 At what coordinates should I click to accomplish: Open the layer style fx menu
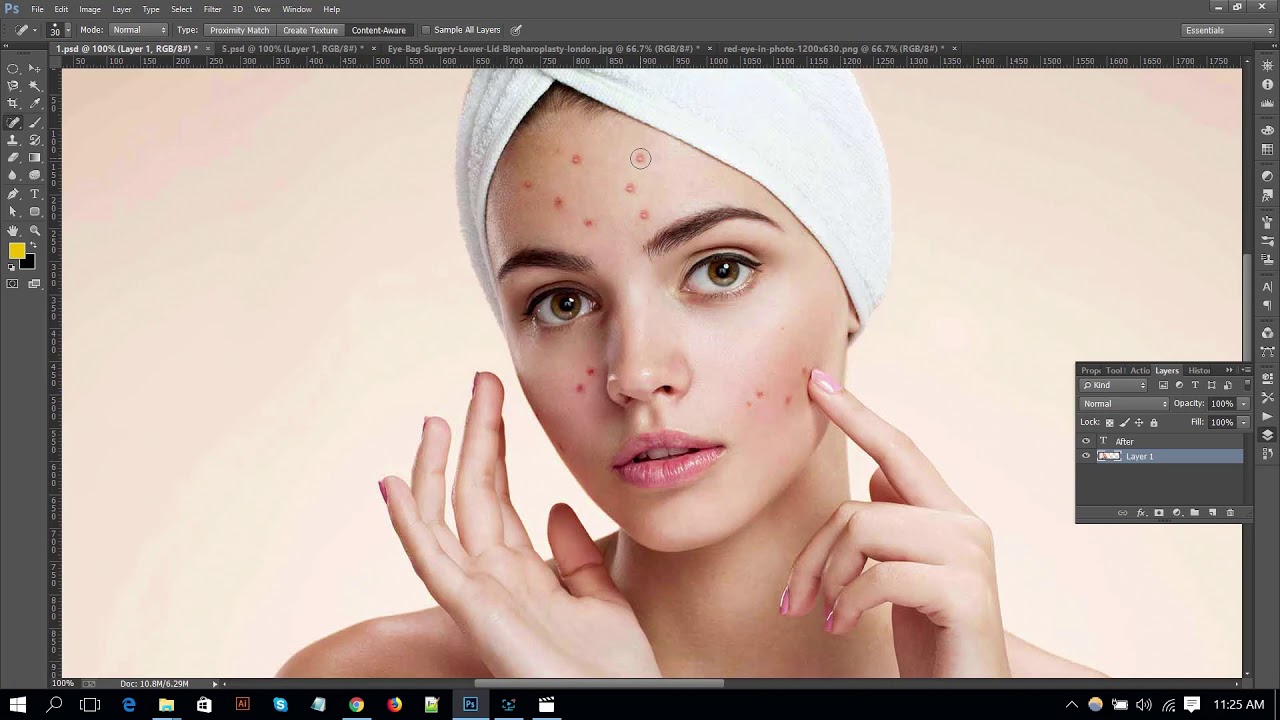pyautogui.click(x=1141, y=513)
